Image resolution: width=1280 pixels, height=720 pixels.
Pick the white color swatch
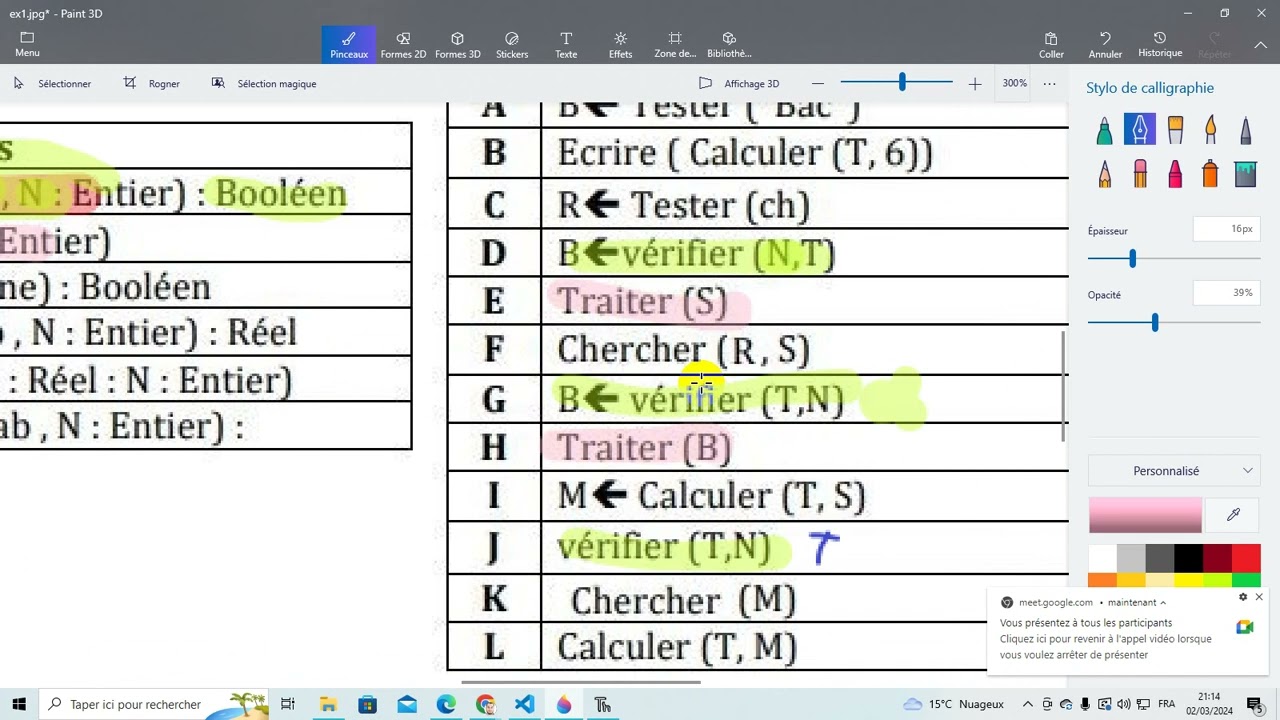coord(1102,558)
